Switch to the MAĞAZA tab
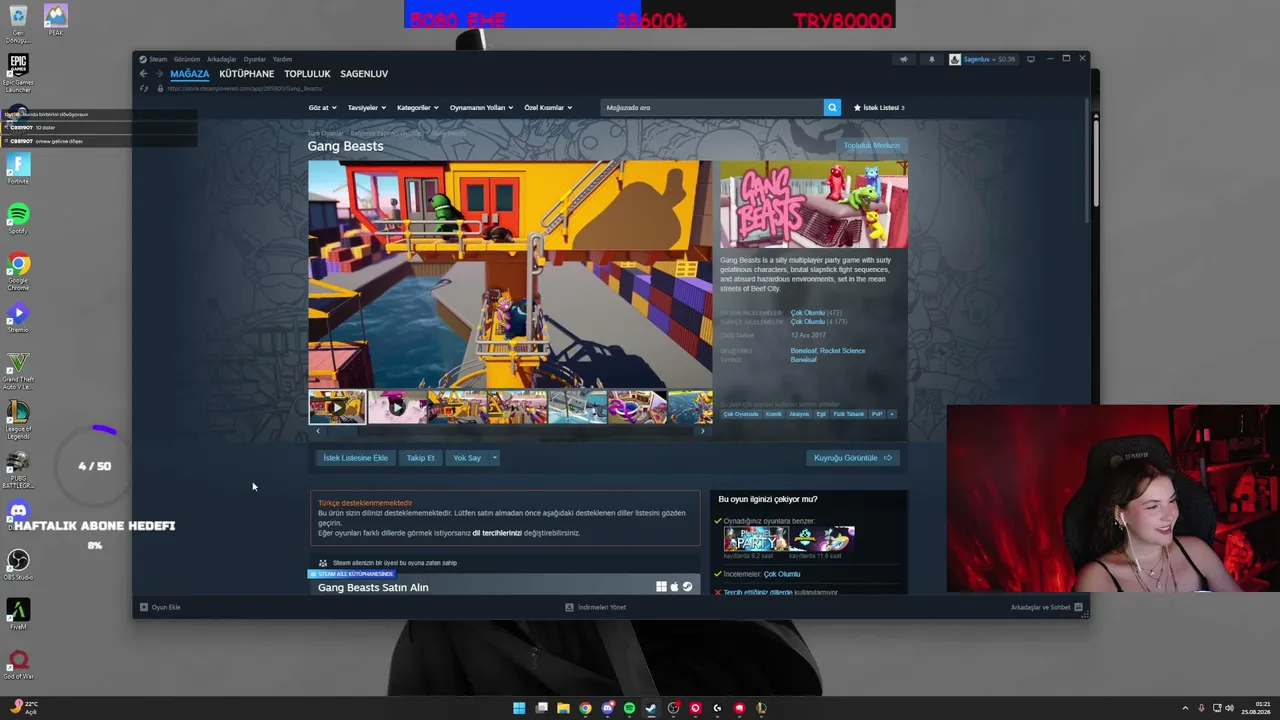The height and width of the screenshot is (720, 1280). click(x=189, y=74)
